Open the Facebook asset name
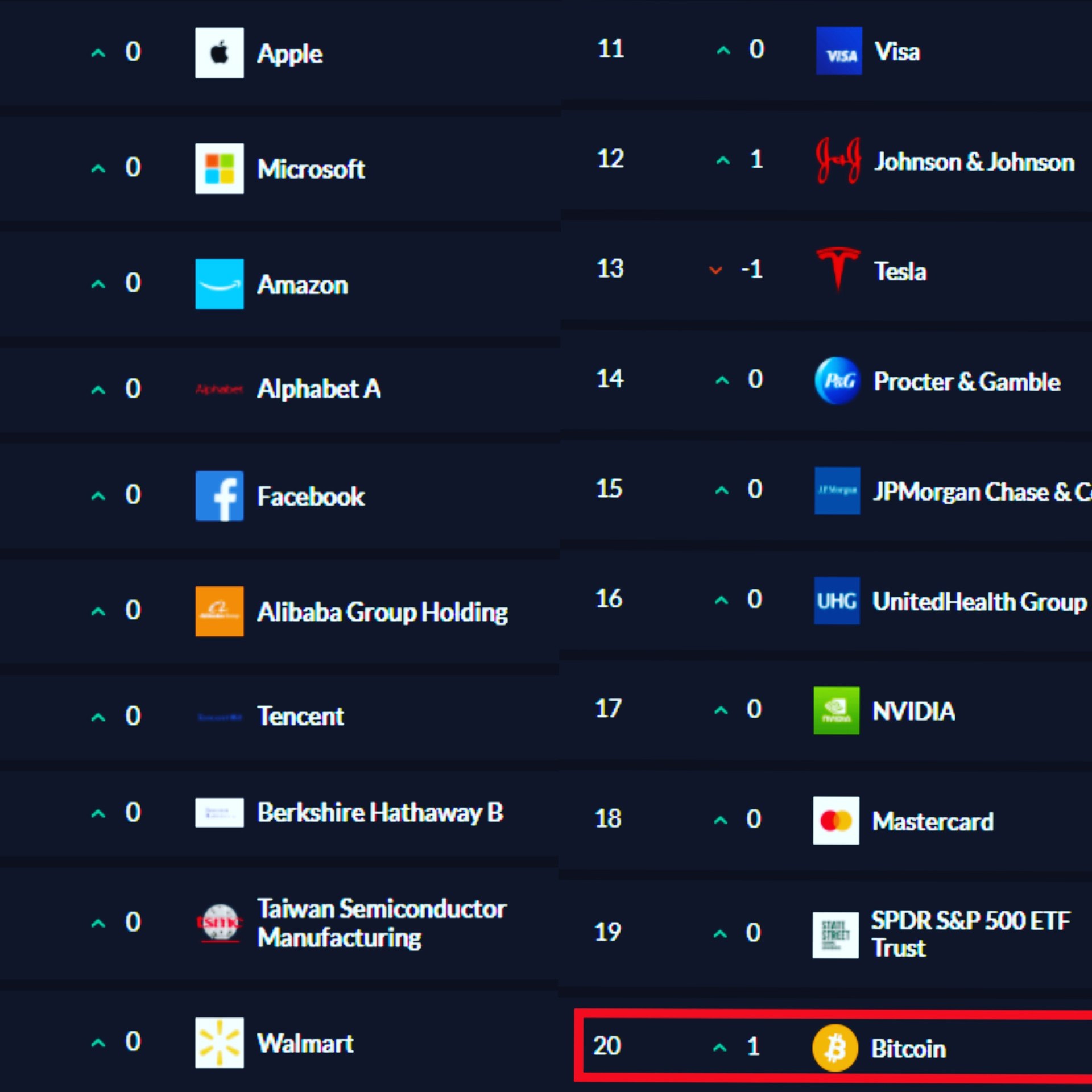1092x1092 pixels. 311,496
